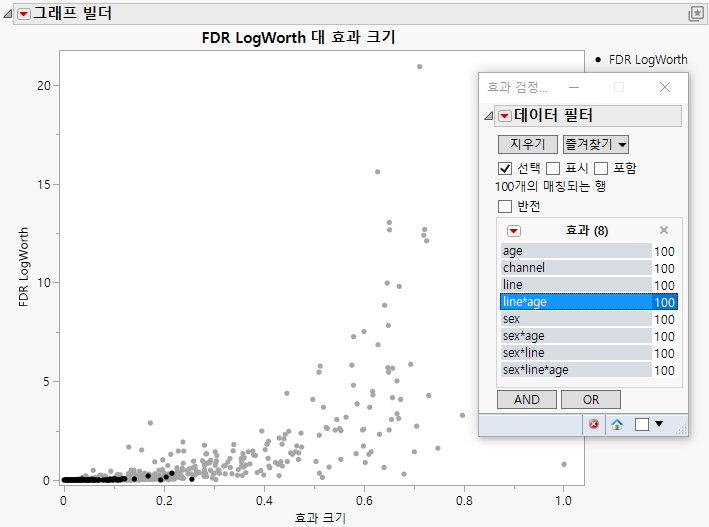Select the age filter level
The width and height of the screenshot is (709, 527).
pos(589,251)
